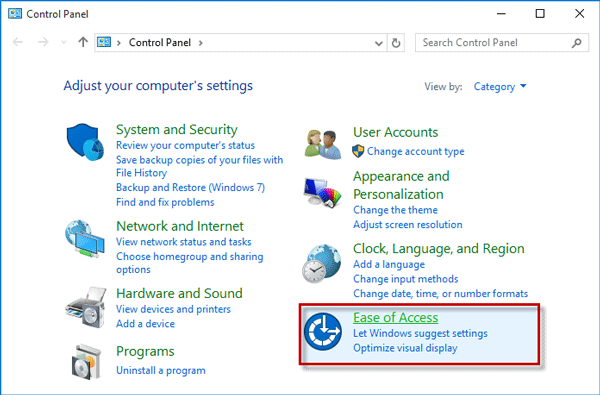The image size is (600, 395).
Task: Click Add a language
Action: [x=389, y=264]
